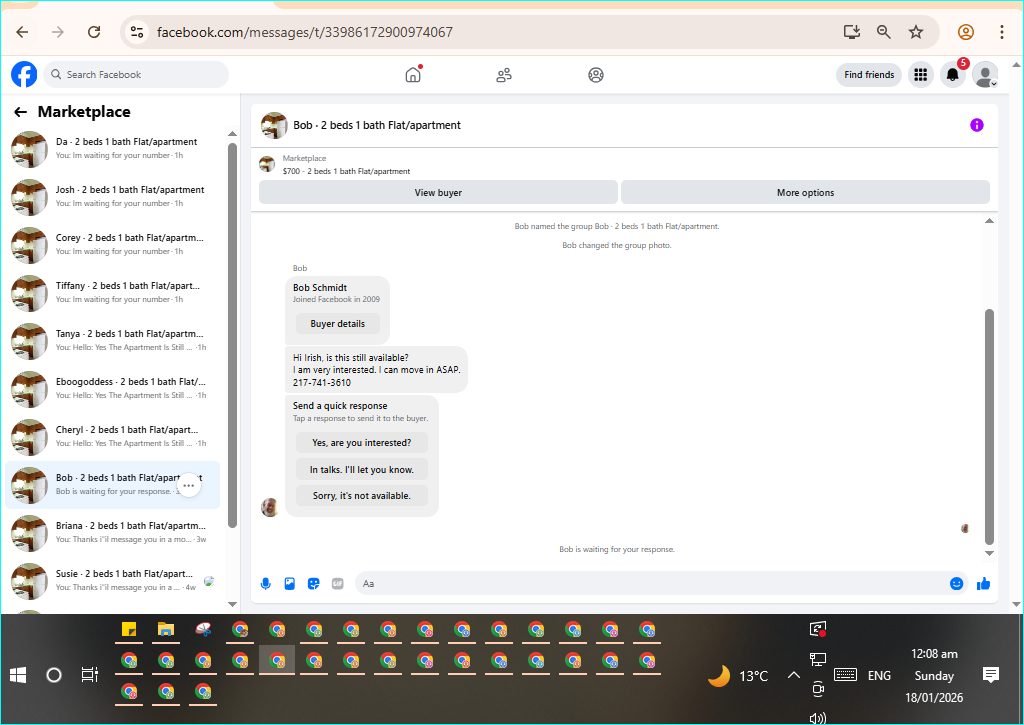This screenshot has height=725, width=1024.
Task: Open Task View on taskbar
Action: tap(89, 675)
